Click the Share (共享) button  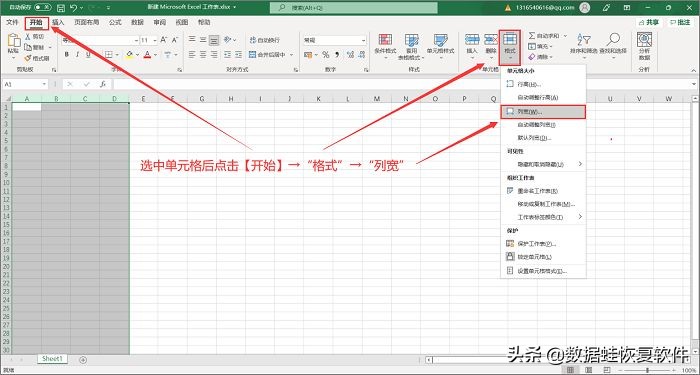tap(649, 22)
